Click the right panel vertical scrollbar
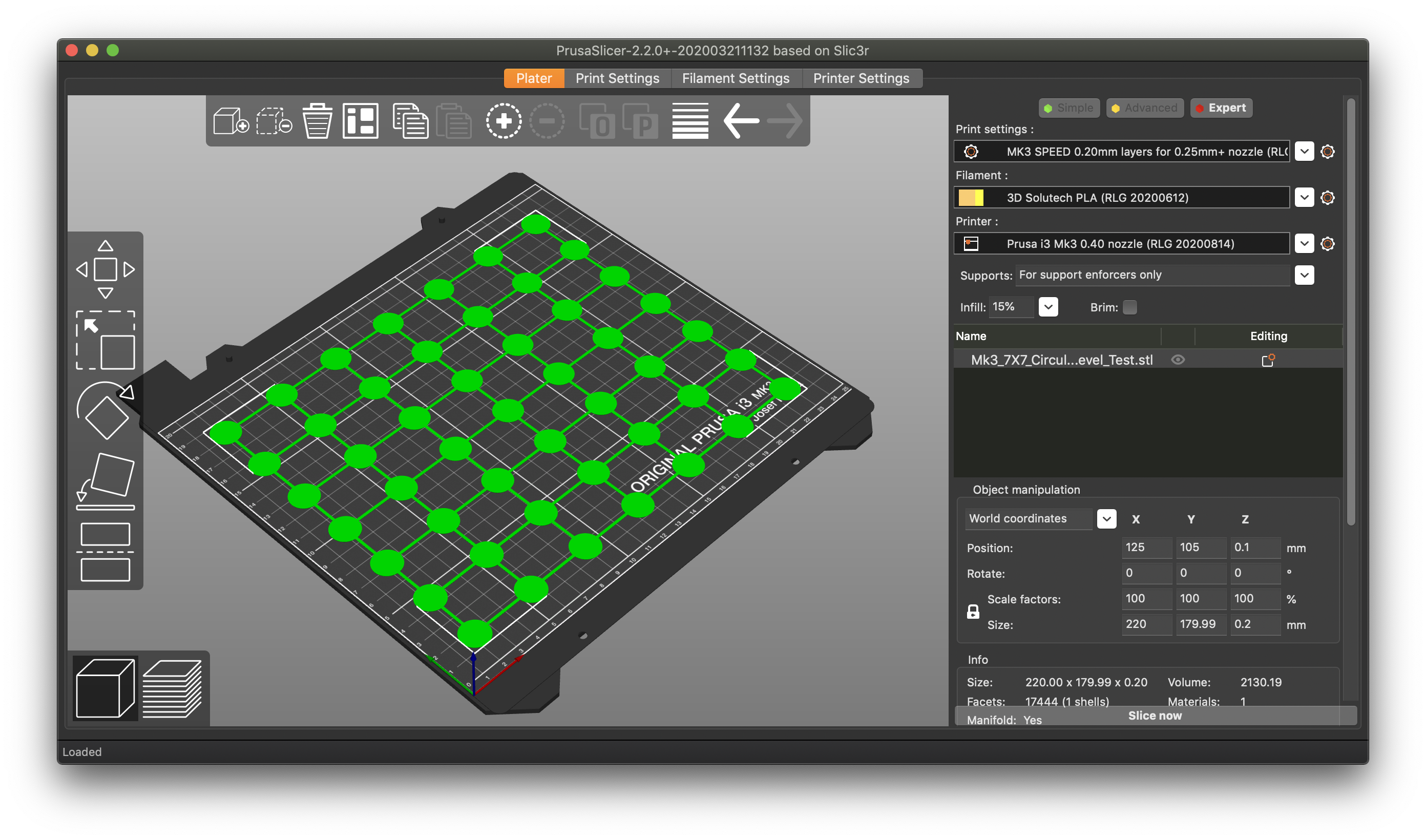 point(1351,311)
